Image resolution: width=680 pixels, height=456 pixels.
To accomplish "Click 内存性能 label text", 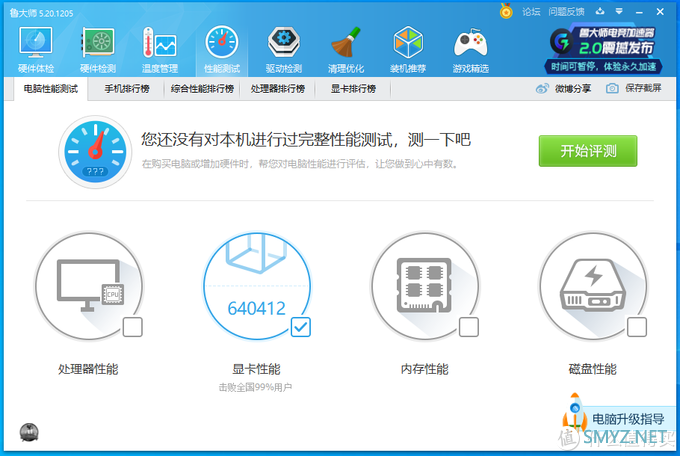I will (425, 369).
